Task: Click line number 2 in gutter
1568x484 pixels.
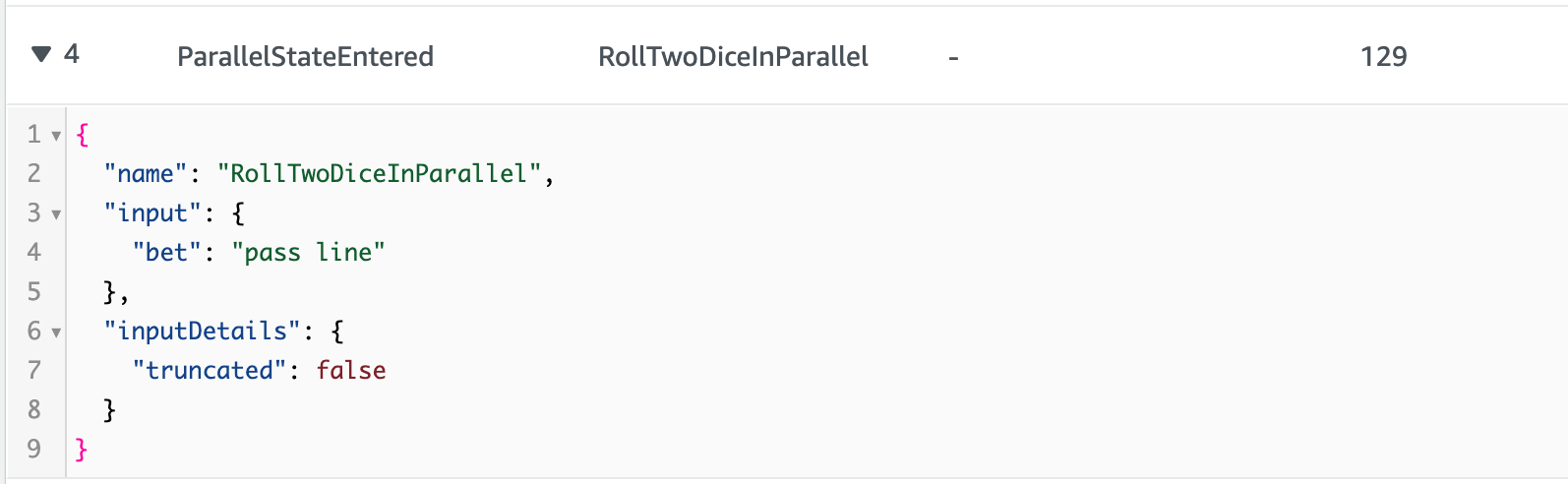Action: 34,174
